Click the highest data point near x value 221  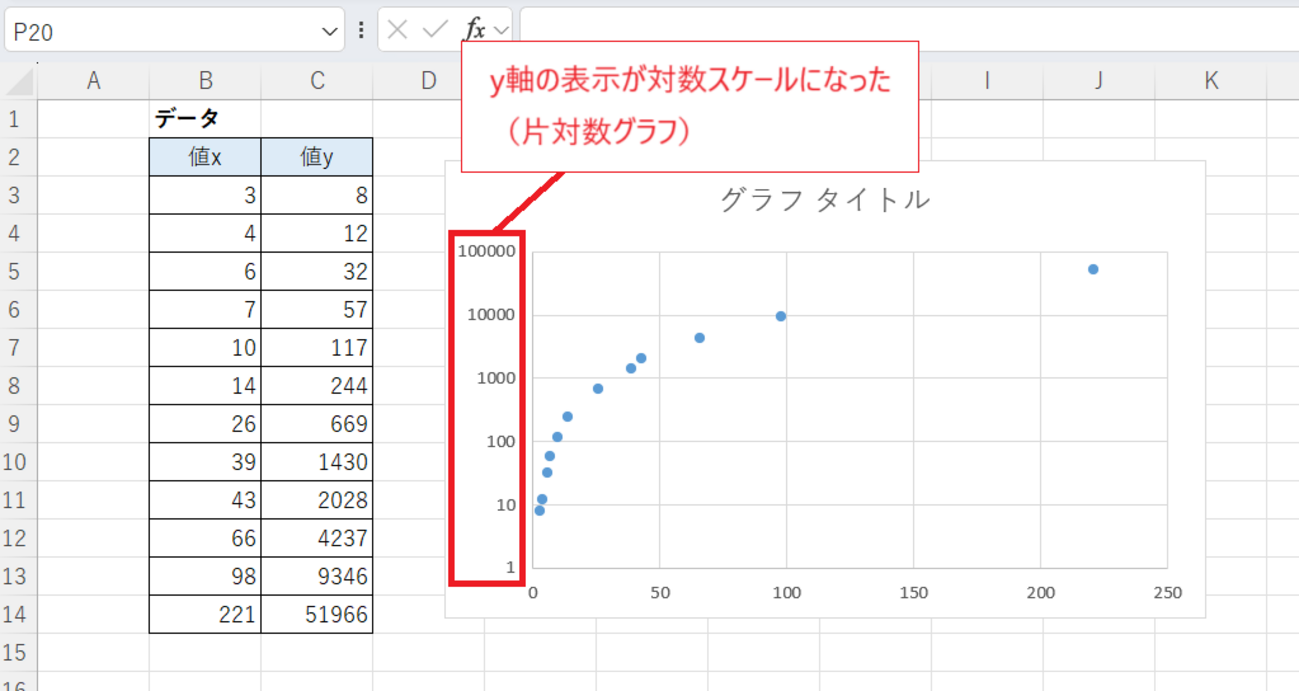(x=1092, y=269)
